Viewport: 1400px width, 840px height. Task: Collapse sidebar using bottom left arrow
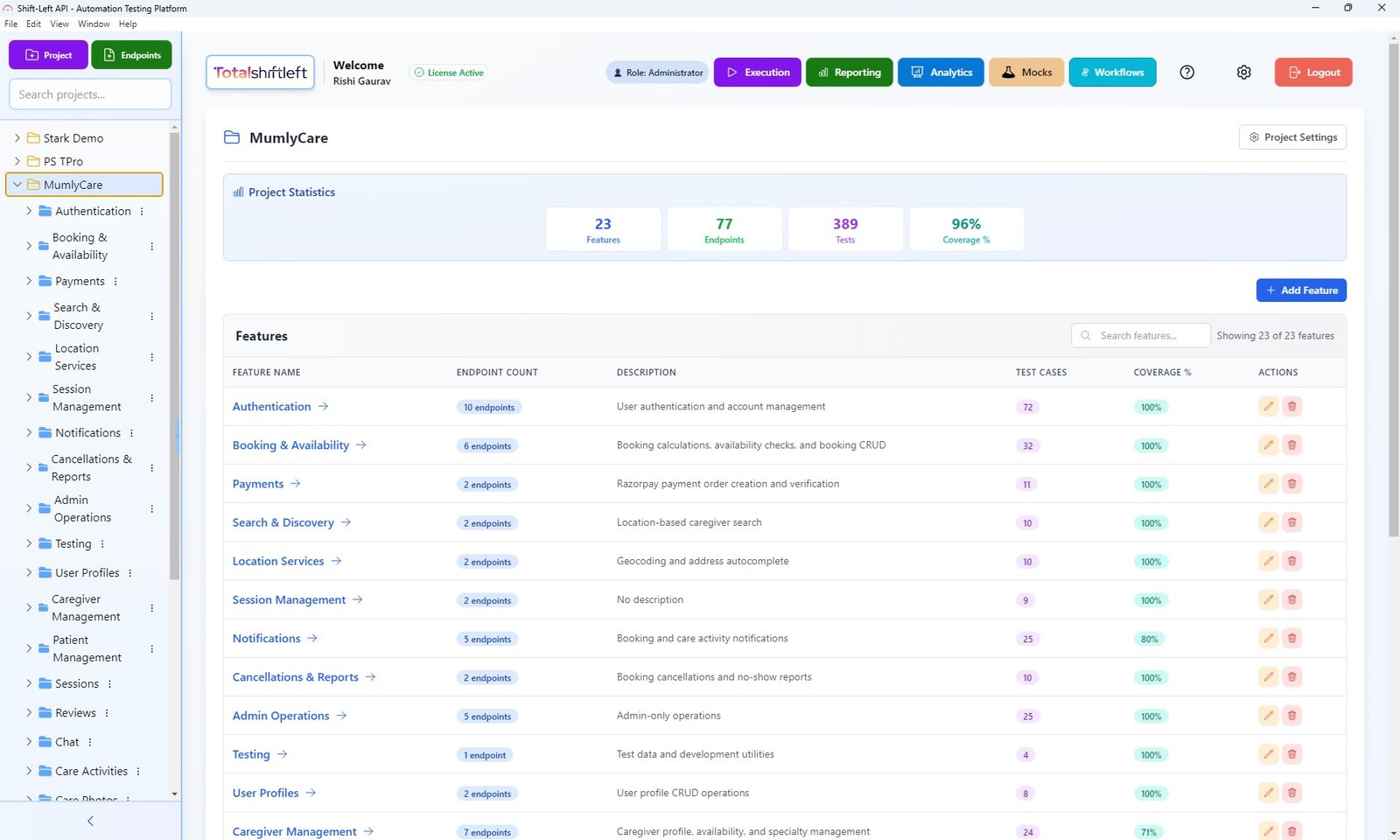(90, 821)
